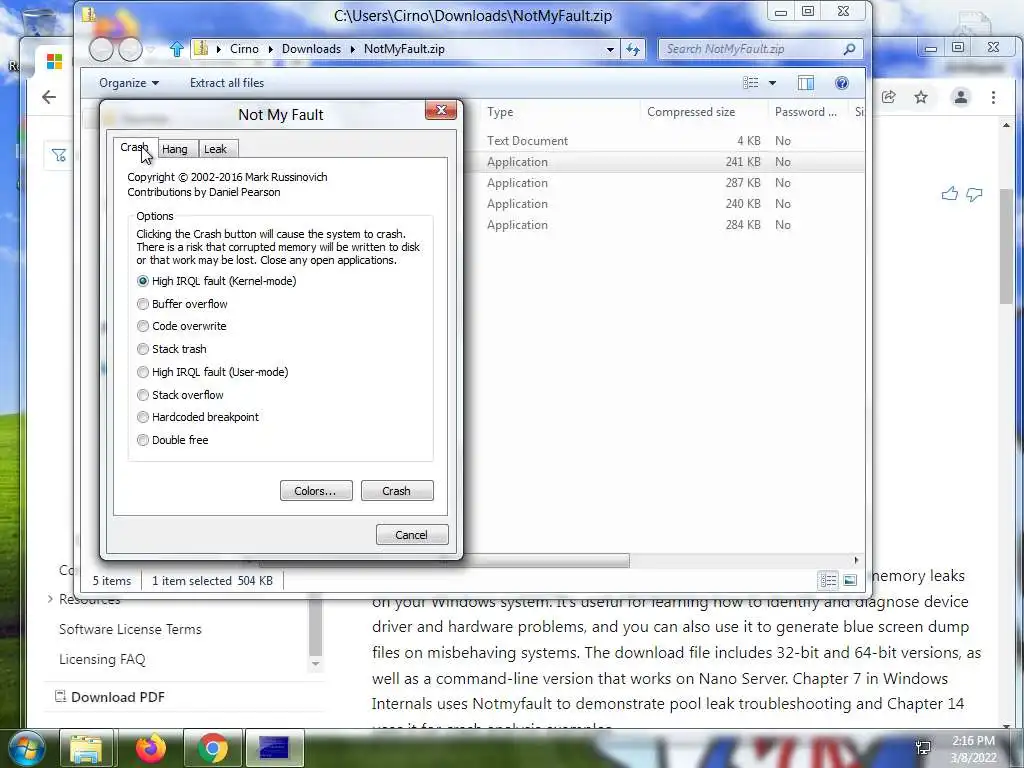Click the Microsoft logo in browser

pos(55,61)
